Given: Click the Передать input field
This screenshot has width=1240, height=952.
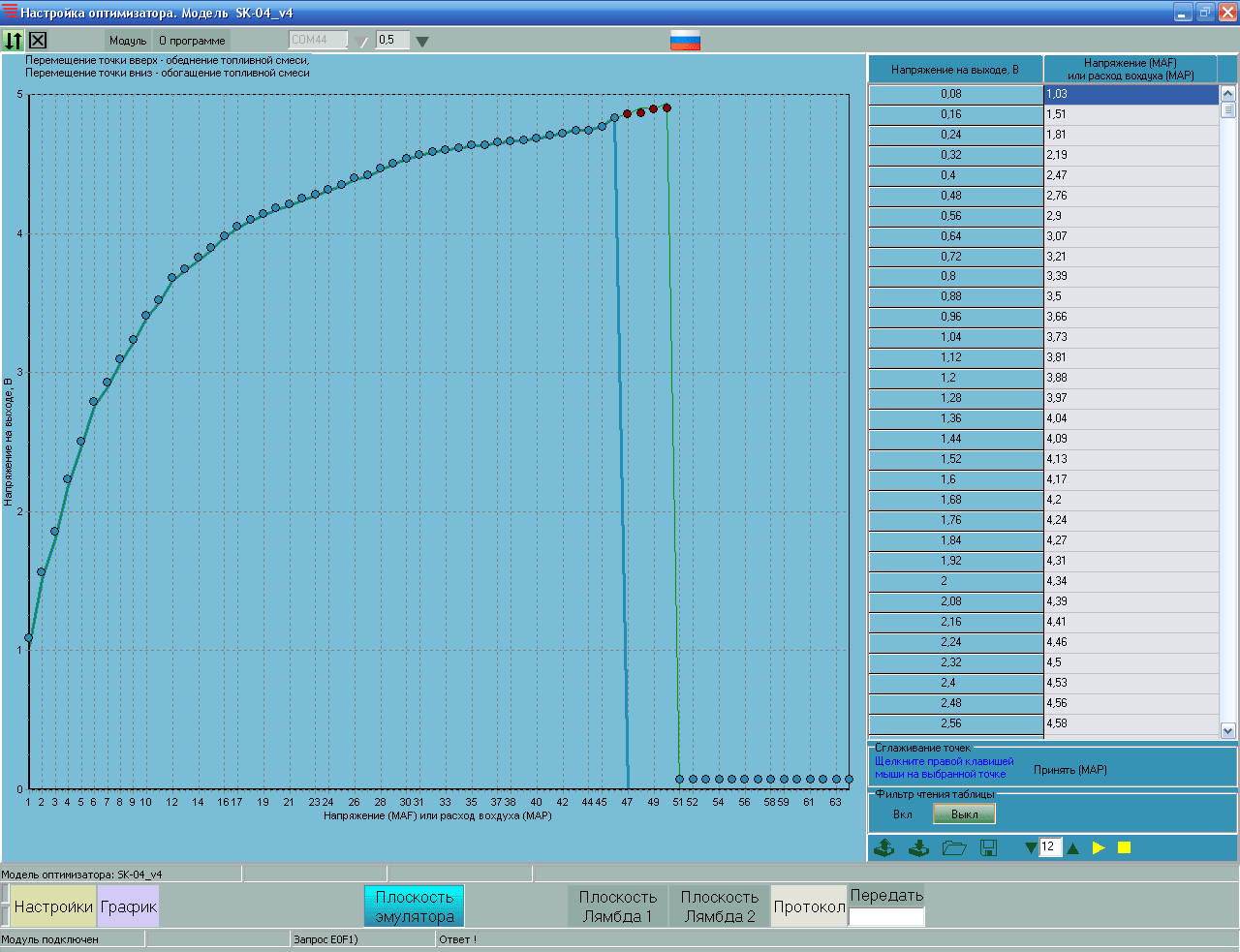Looking at the screenshot, I should [x=886, y=916].
